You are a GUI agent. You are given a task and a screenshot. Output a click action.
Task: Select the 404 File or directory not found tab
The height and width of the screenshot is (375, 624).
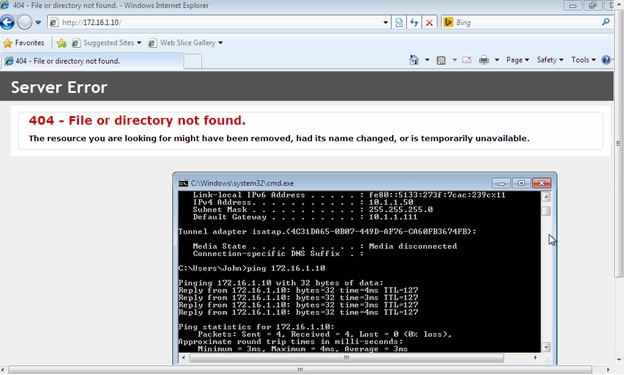[92, 61]
